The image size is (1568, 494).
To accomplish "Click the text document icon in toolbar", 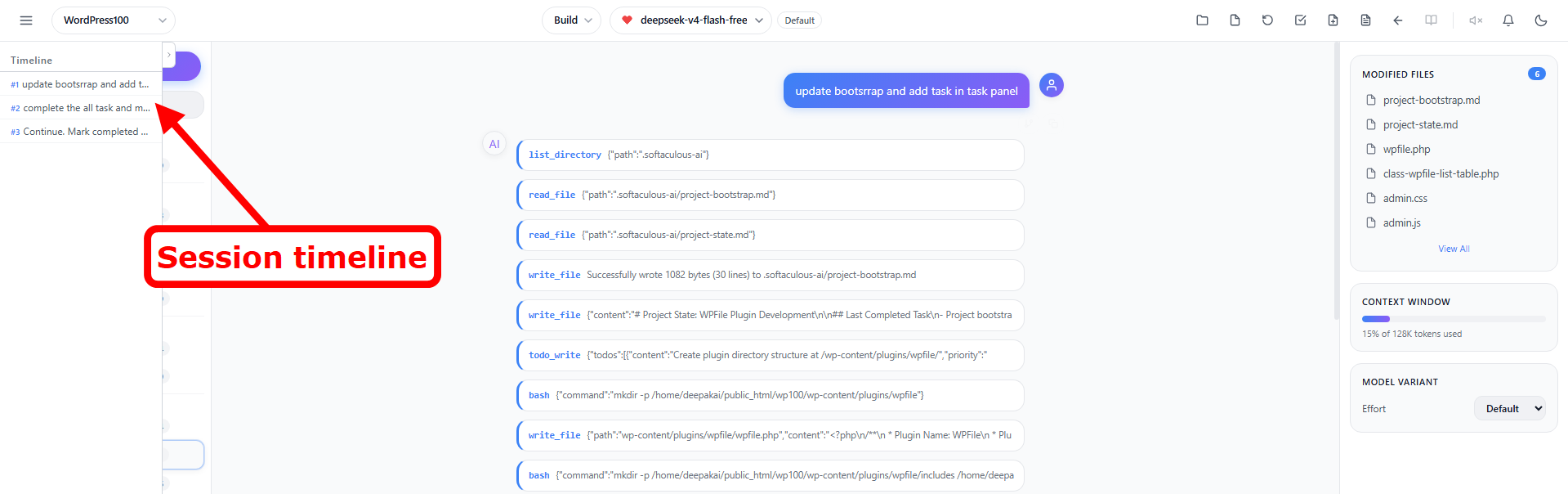I will (x=1365, y=20).
